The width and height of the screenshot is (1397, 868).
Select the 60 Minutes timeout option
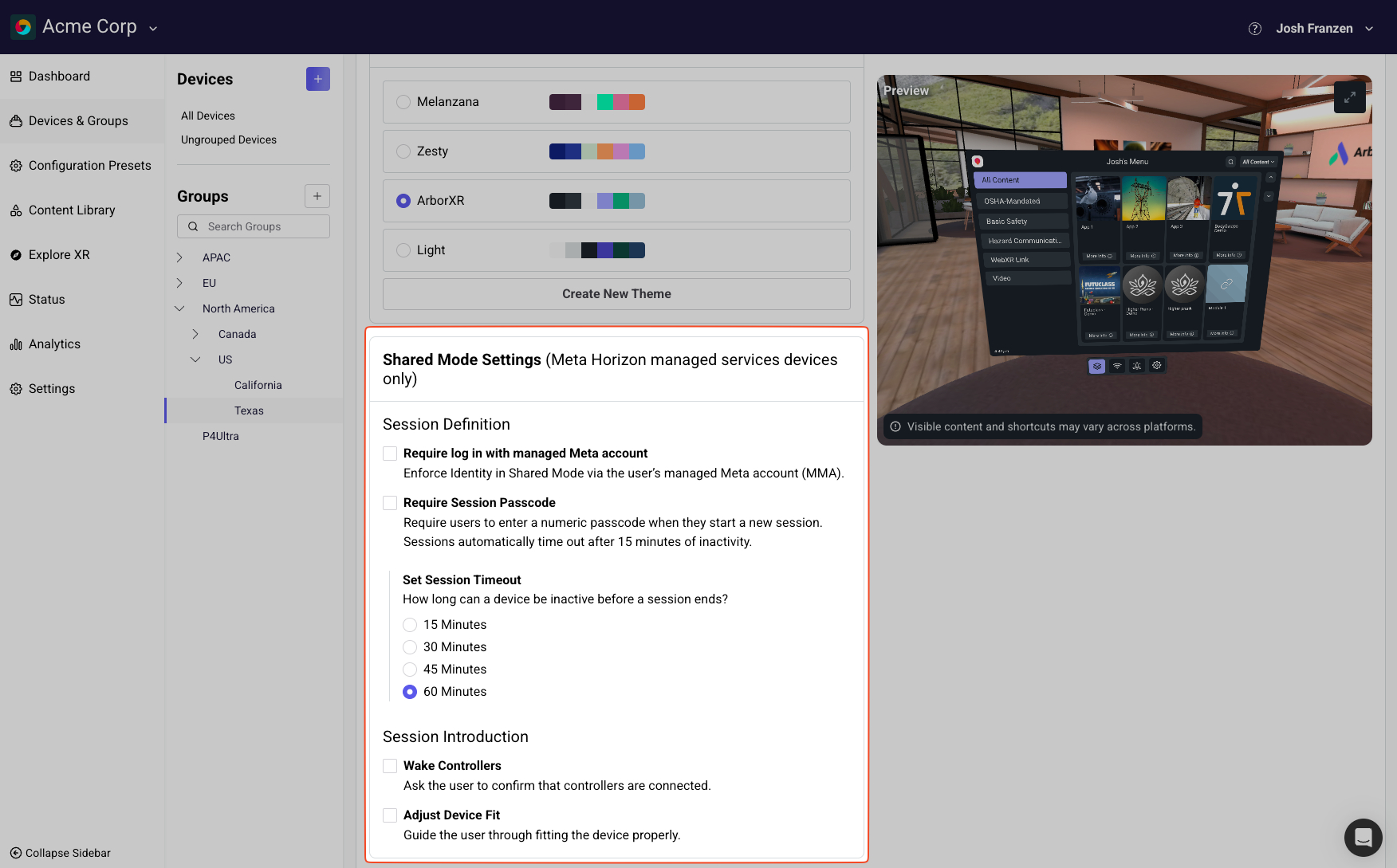410,692
